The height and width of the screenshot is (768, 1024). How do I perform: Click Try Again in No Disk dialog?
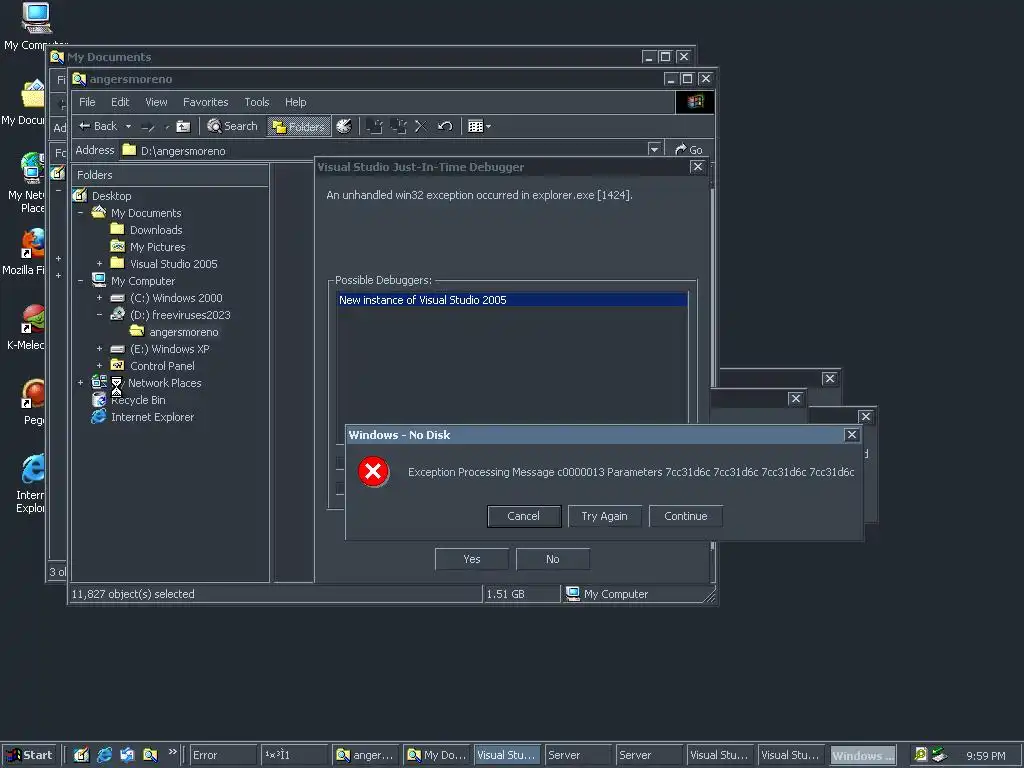pyautogui.click(x=605, y=516)
